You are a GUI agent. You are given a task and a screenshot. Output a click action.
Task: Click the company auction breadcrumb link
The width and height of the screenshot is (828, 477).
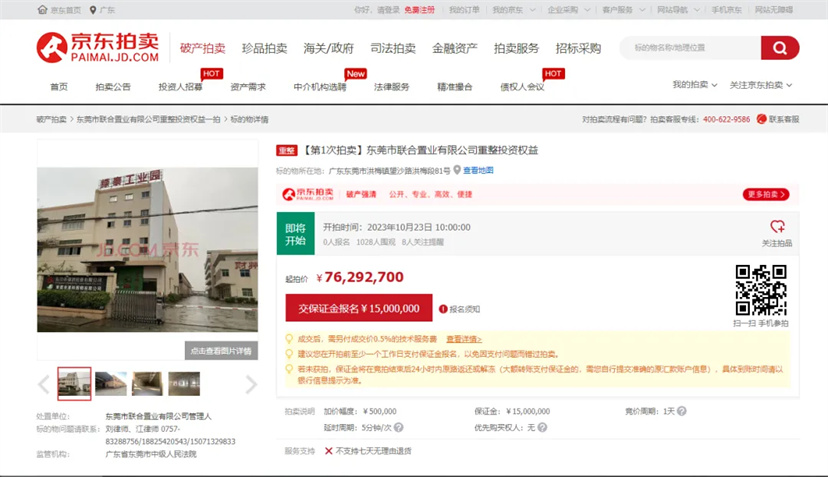148,119
